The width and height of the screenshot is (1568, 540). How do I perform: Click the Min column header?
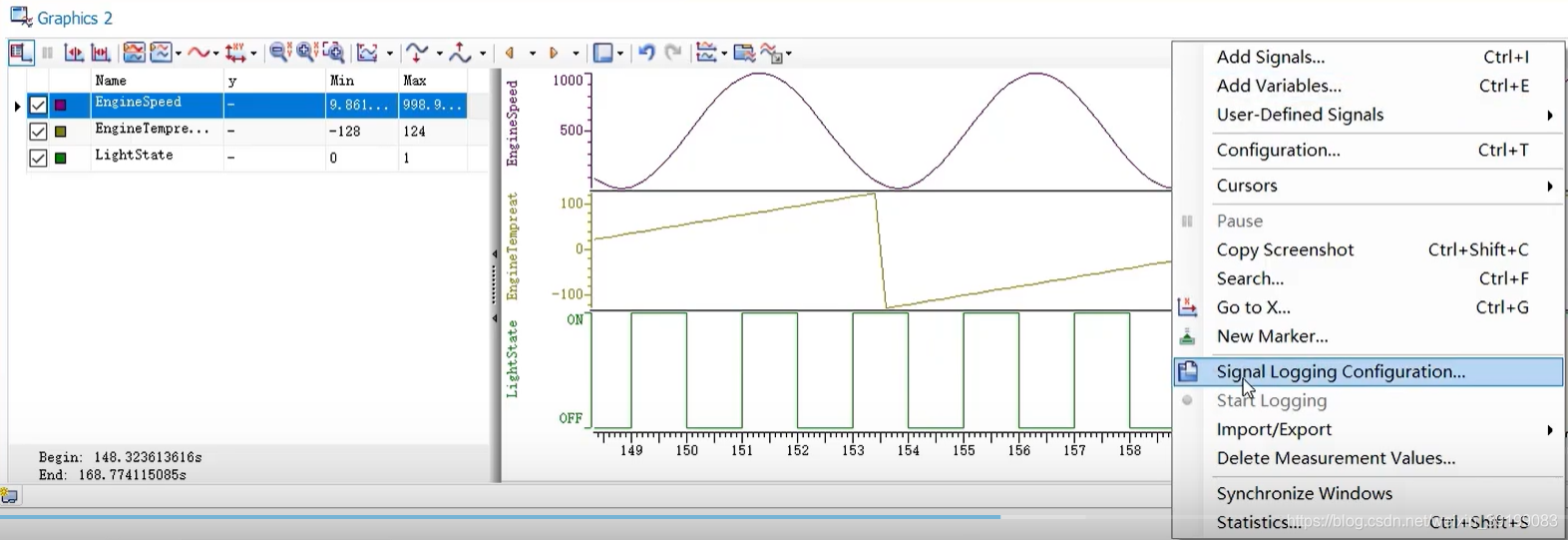click(x=362, y=80)
